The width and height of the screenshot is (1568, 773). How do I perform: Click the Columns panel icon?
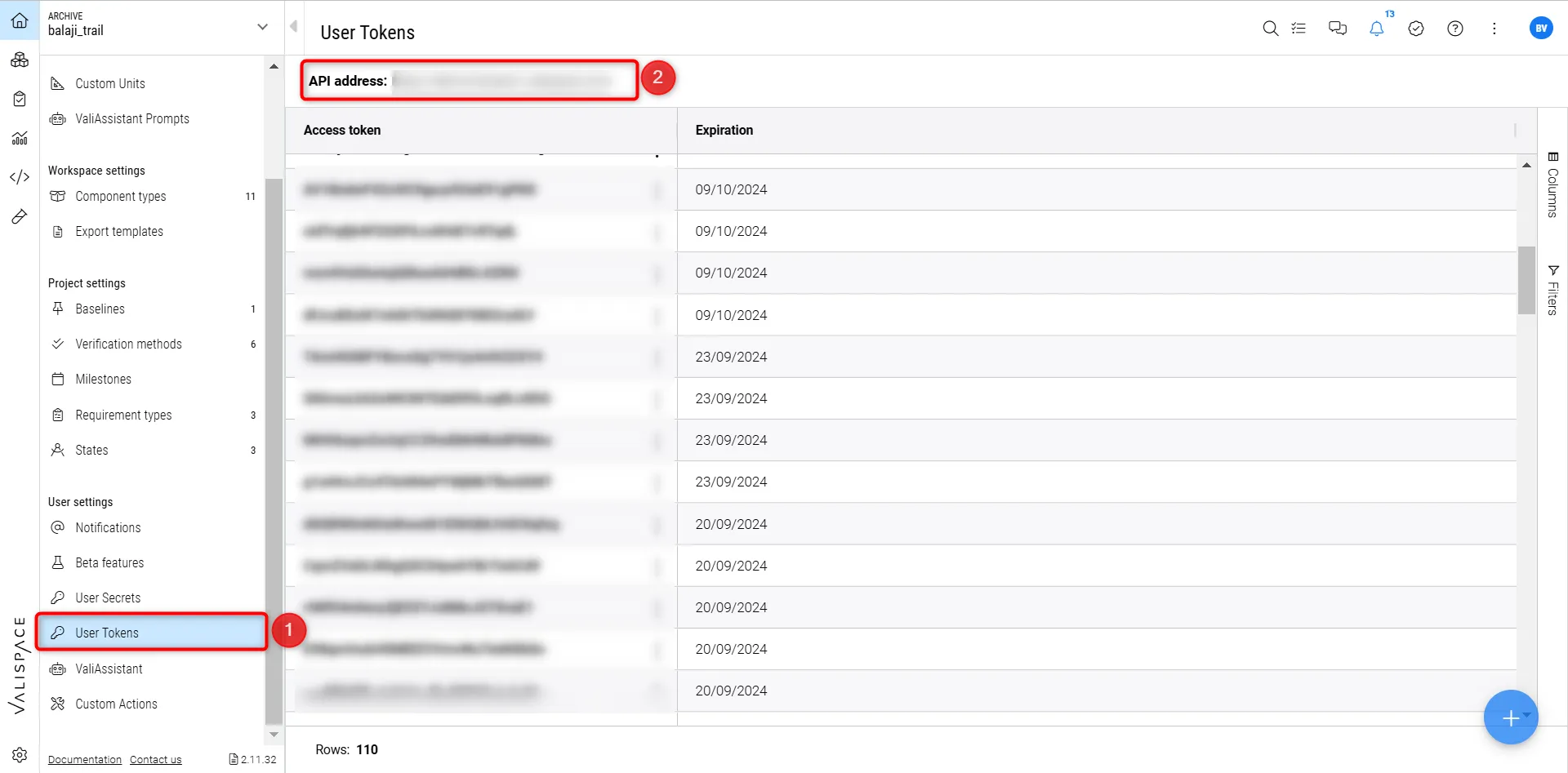tap(1553, 157)
